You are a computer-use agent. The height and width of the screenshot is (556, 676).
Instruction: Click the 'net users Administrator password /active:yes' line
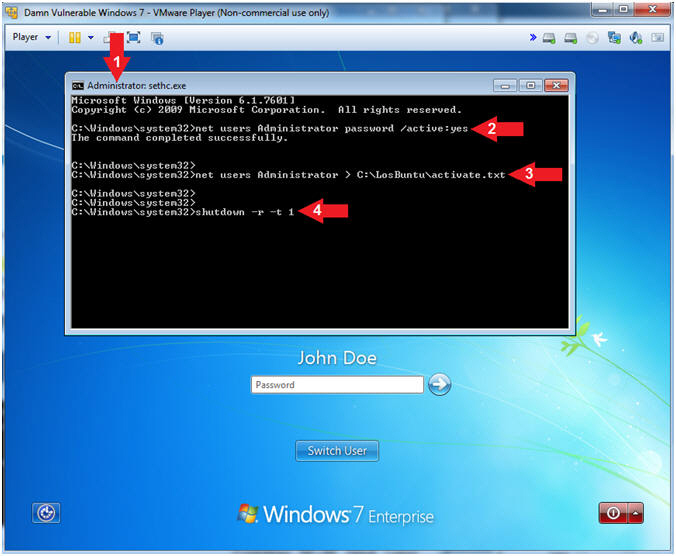270,128
